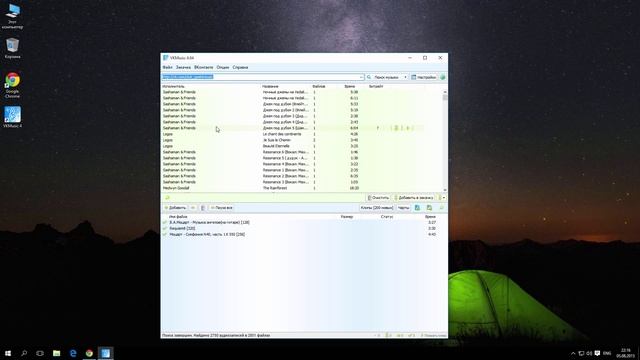Open the Windows Start menu
This screenshot has width=640, height=360.
[x=8, y=353]
